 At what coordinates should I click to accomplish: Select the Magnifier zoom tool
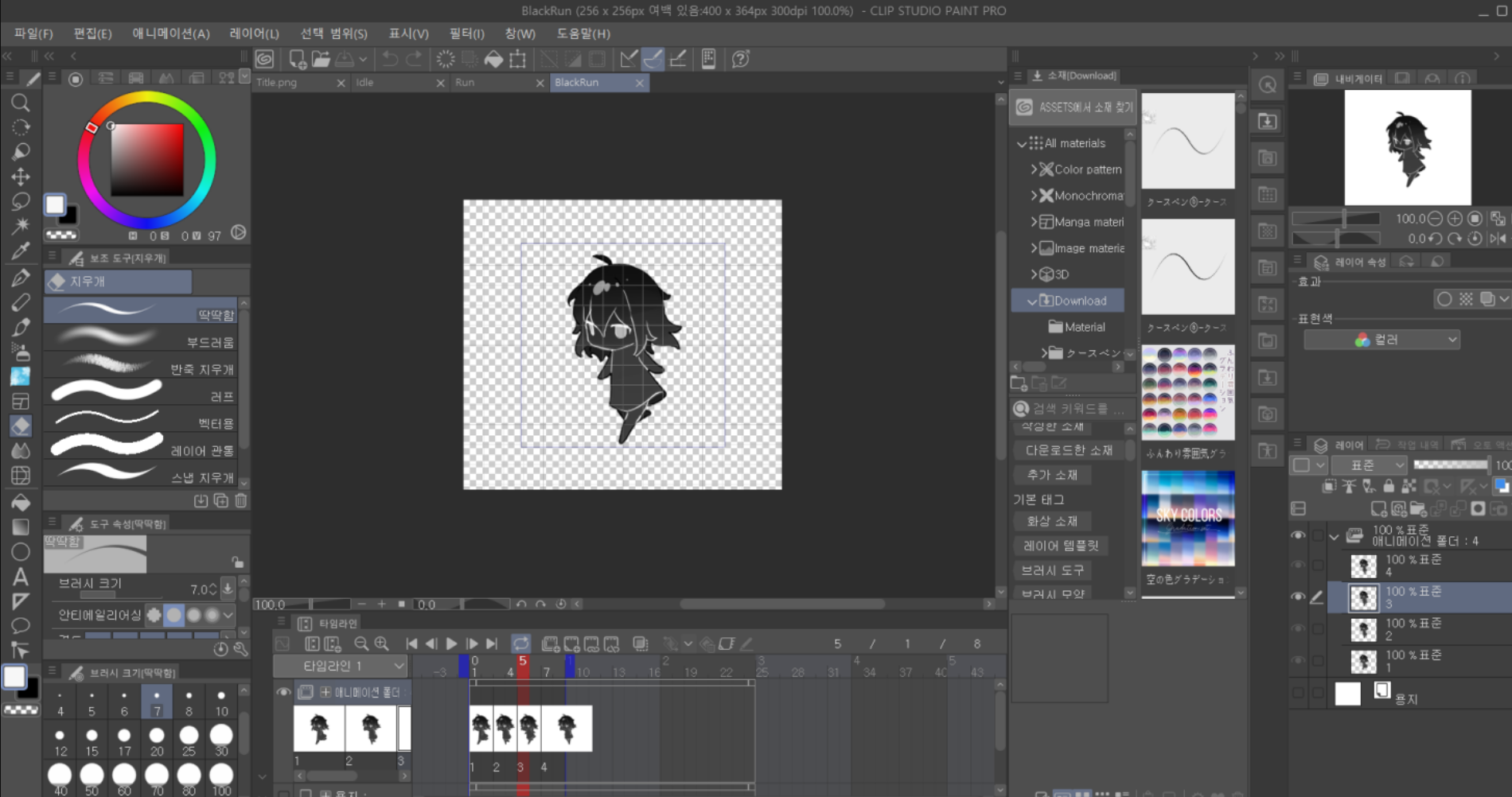(x=21, y=103)
